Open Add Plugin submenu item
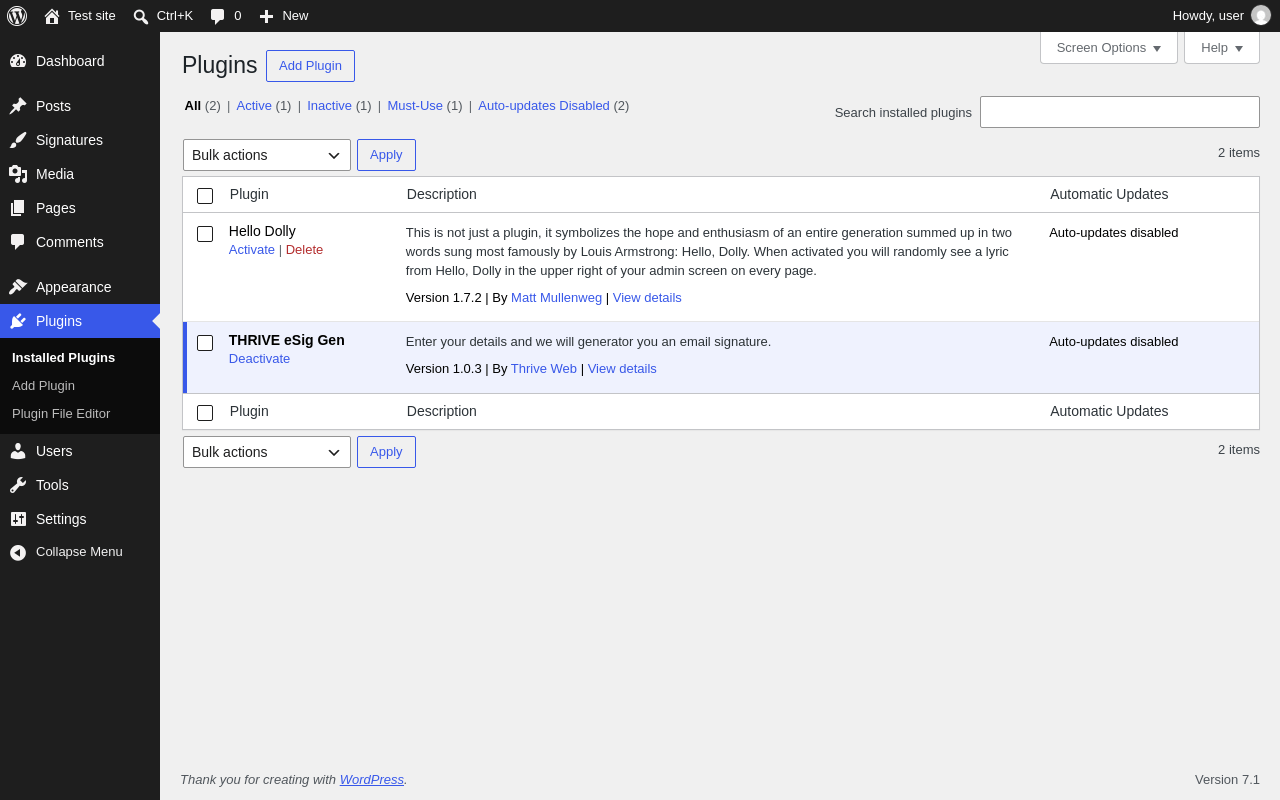This screenshot has height=800, width=1280. pos(43,386)
